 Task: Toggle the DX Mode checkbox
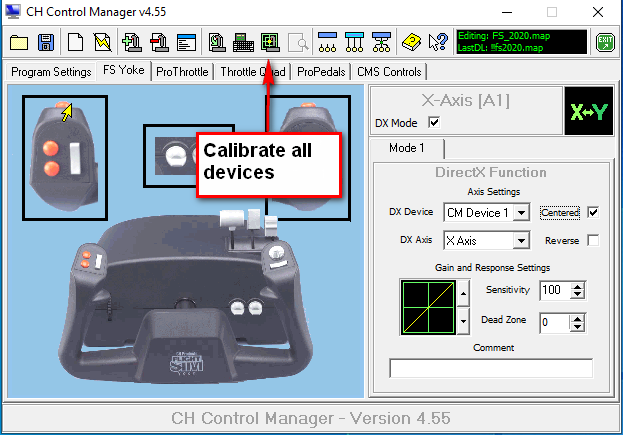pos(434,122)
